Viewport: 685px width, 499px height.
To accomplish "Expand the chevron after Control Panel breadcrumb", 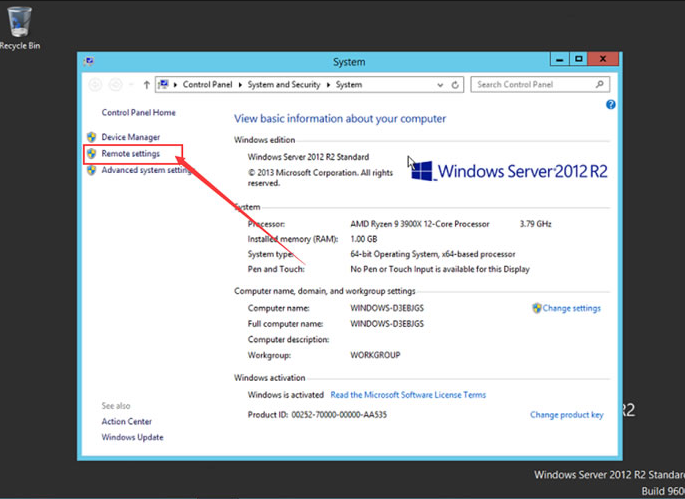I will point(241,85).
